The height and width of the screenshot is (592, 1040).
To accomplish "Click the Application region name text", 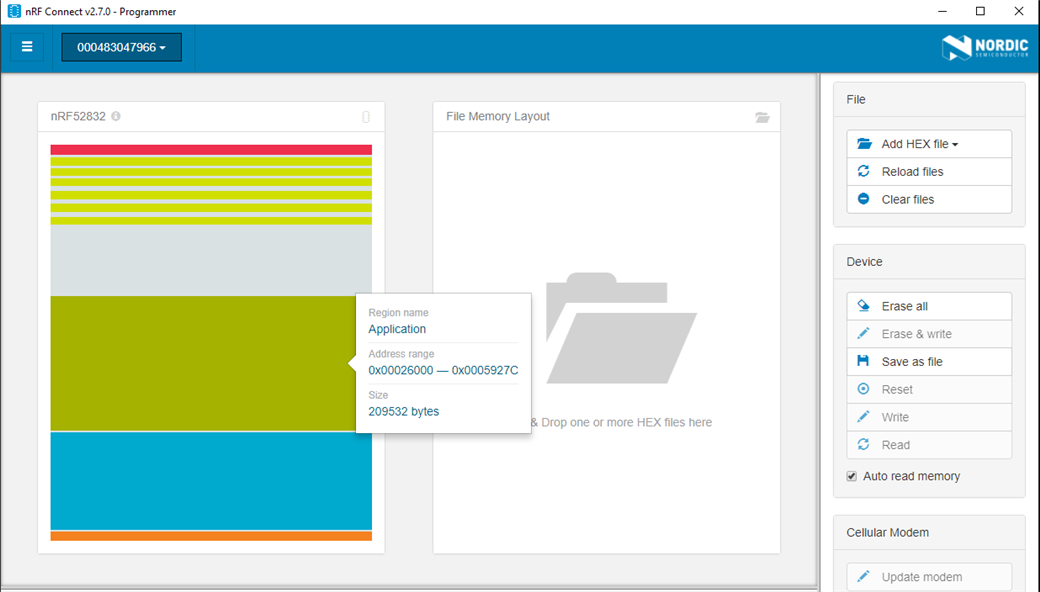I will [397, 329].
